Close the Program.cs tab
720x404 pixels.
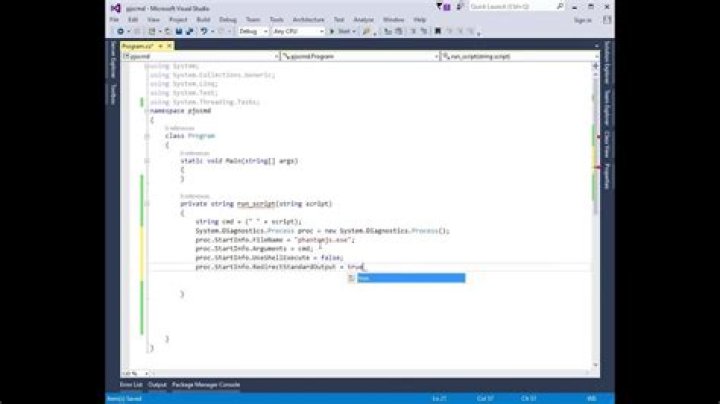pyautogui.click(x=169, y=46)
